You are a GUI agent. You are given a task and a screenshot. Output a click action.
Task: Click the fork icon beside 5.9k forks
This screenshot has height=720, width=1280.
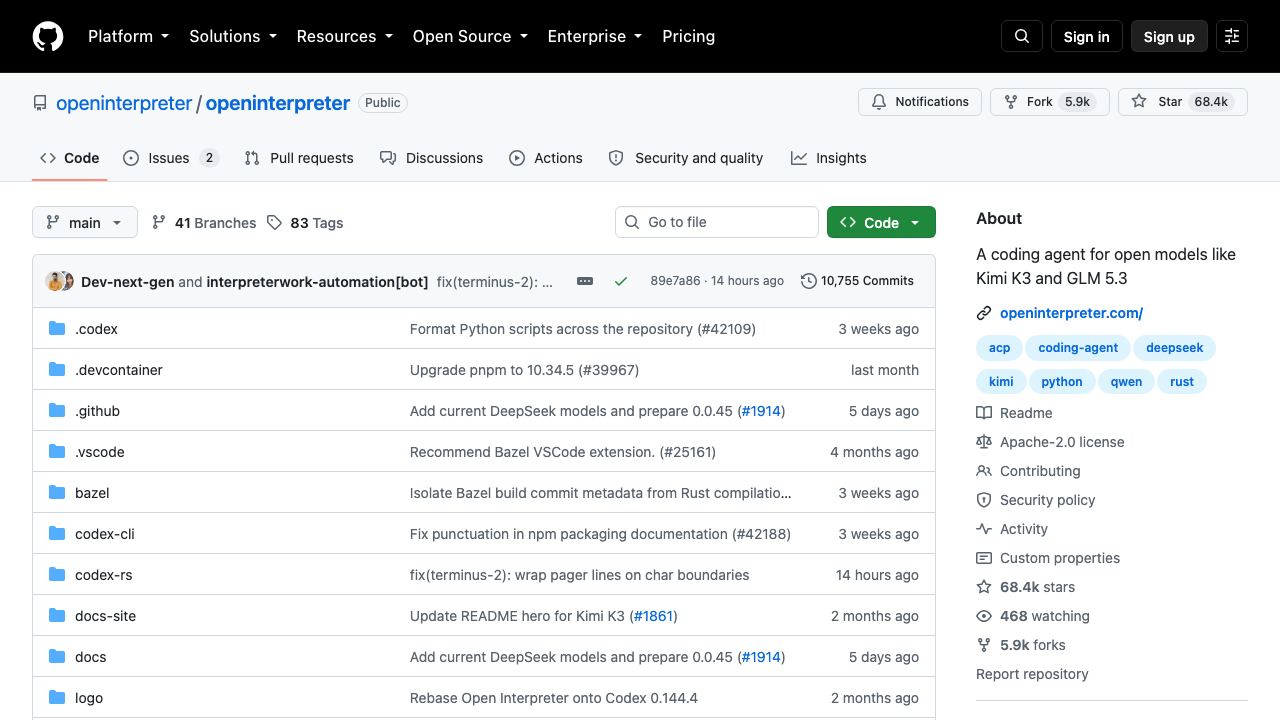point(984,645)
